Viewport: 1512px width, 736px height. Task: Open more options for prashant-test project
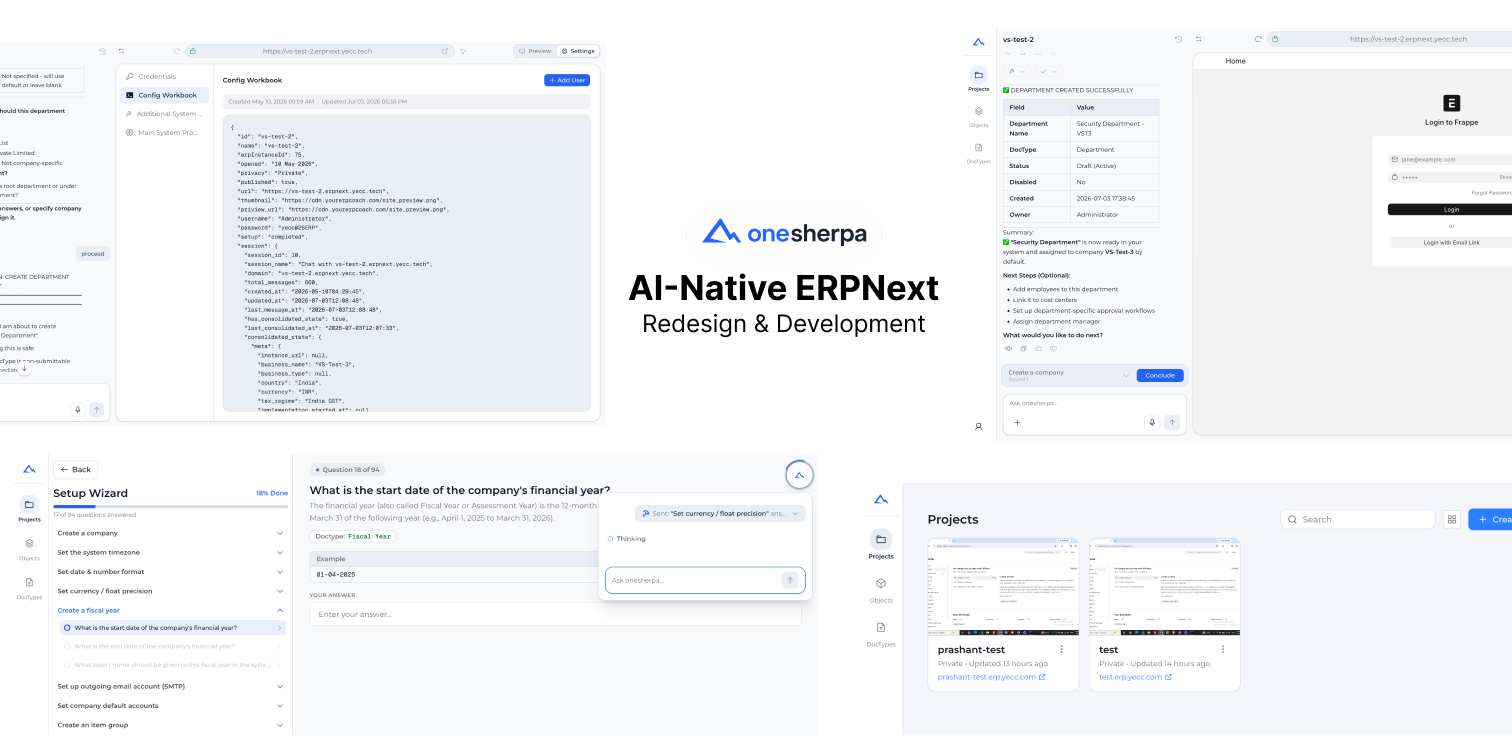(1062, 649)
